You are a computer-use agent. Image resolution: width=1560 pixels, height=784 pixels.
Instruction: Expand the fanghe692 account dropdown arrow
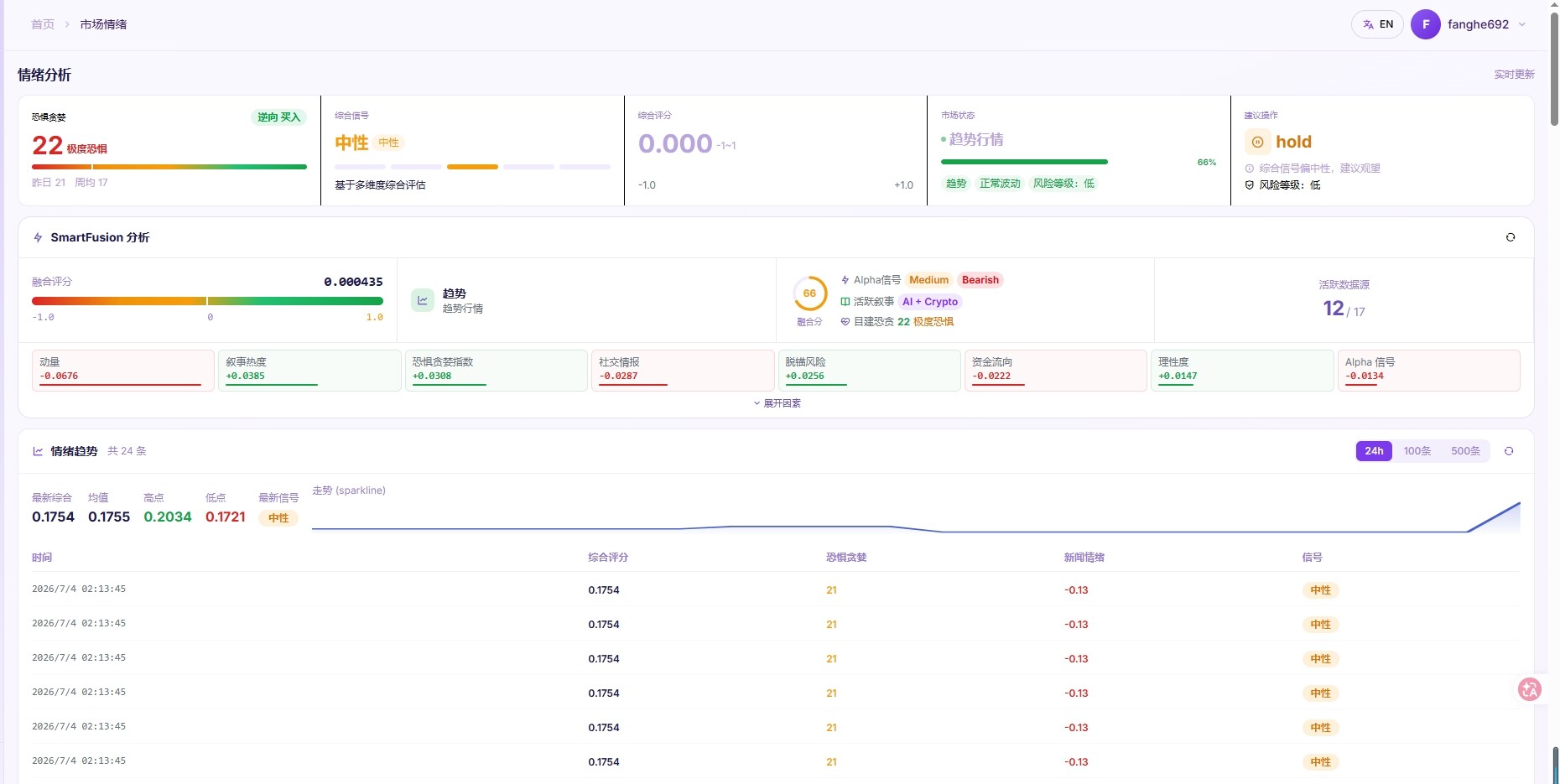[1522, 24]
